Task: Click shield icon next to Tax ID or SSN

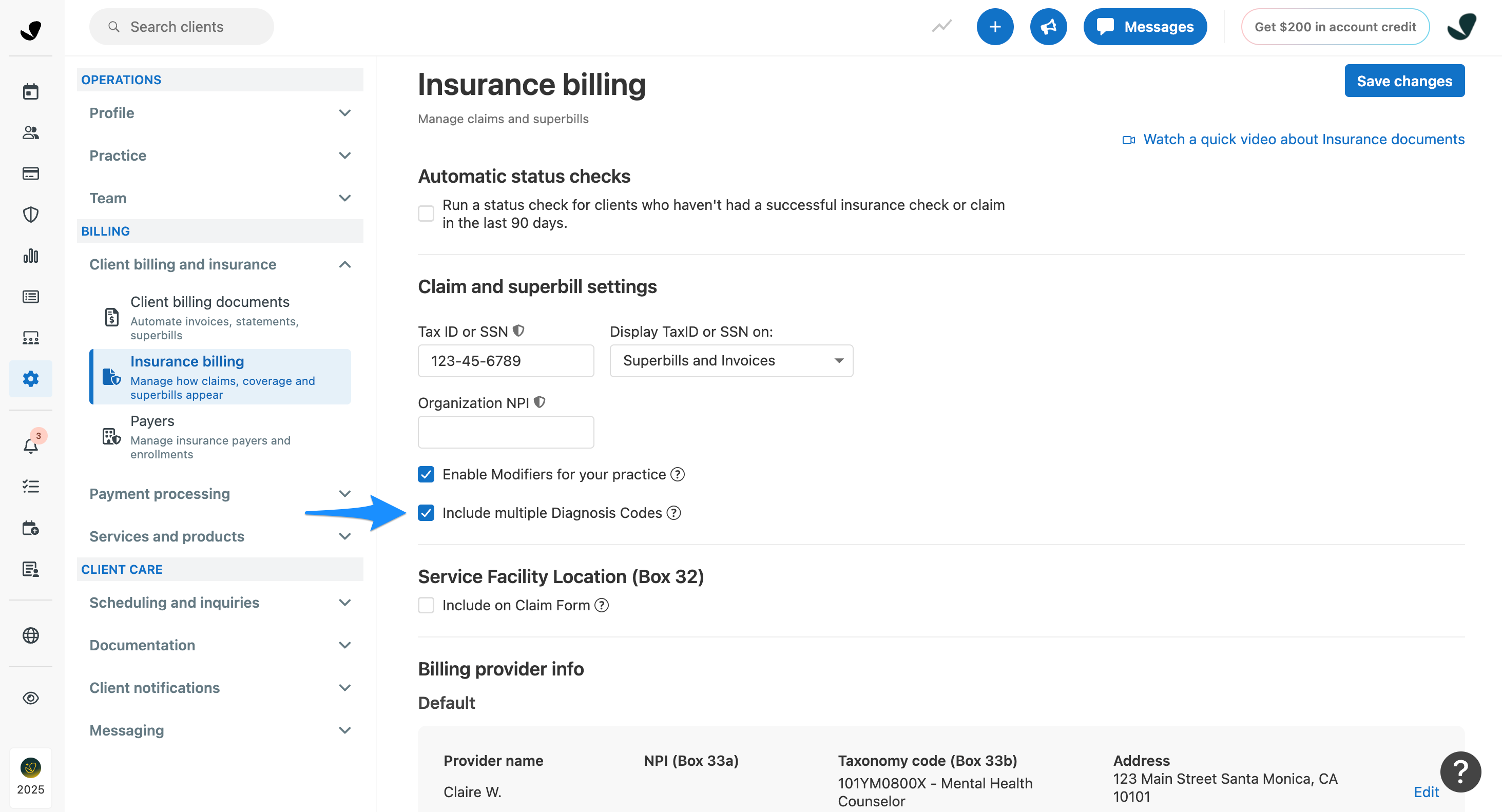Action: 518,331
